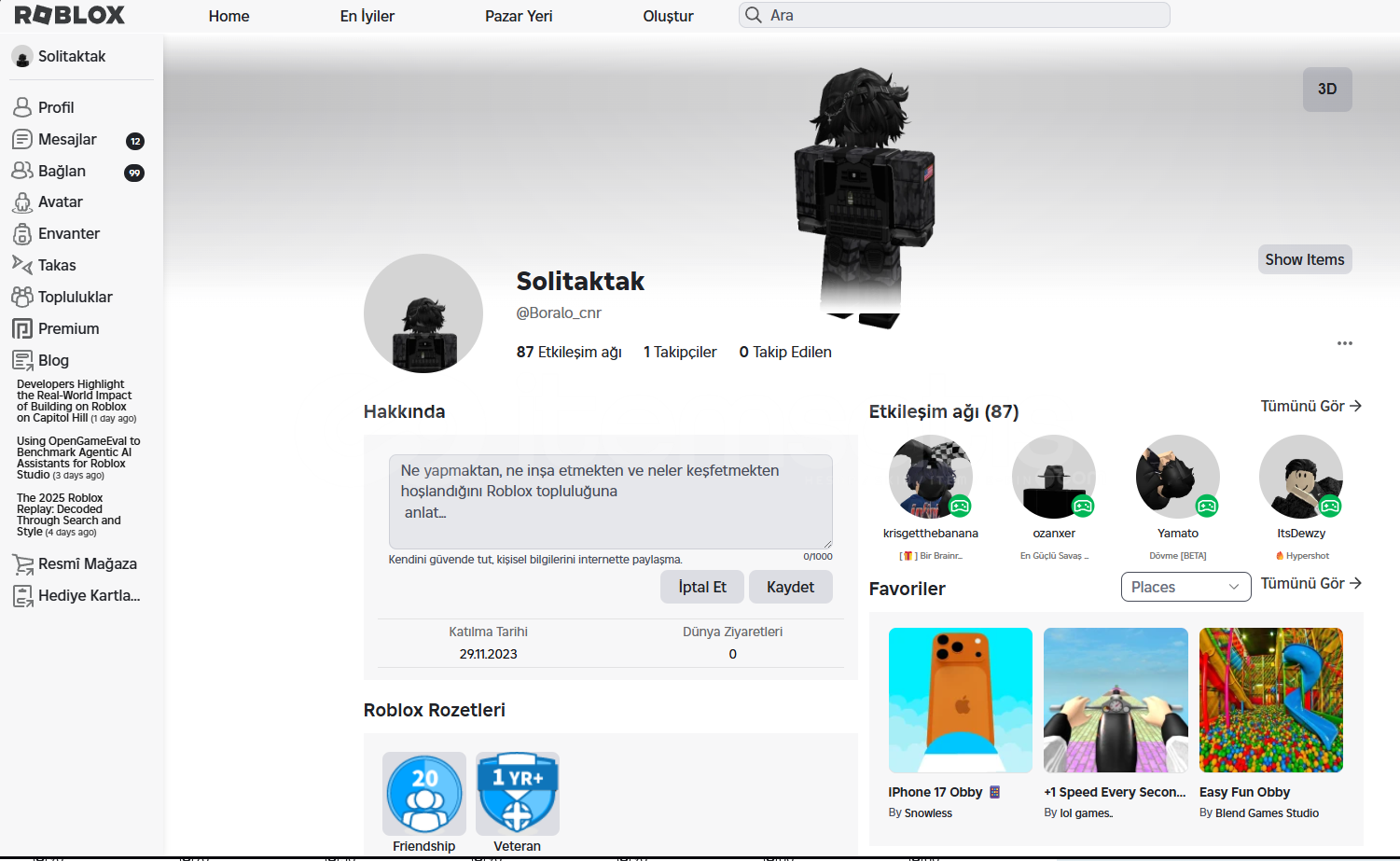The width and height of the screenshot is (1400, 861).
Task: Open Yamato's friend avatar
Action: point(1178,477)
